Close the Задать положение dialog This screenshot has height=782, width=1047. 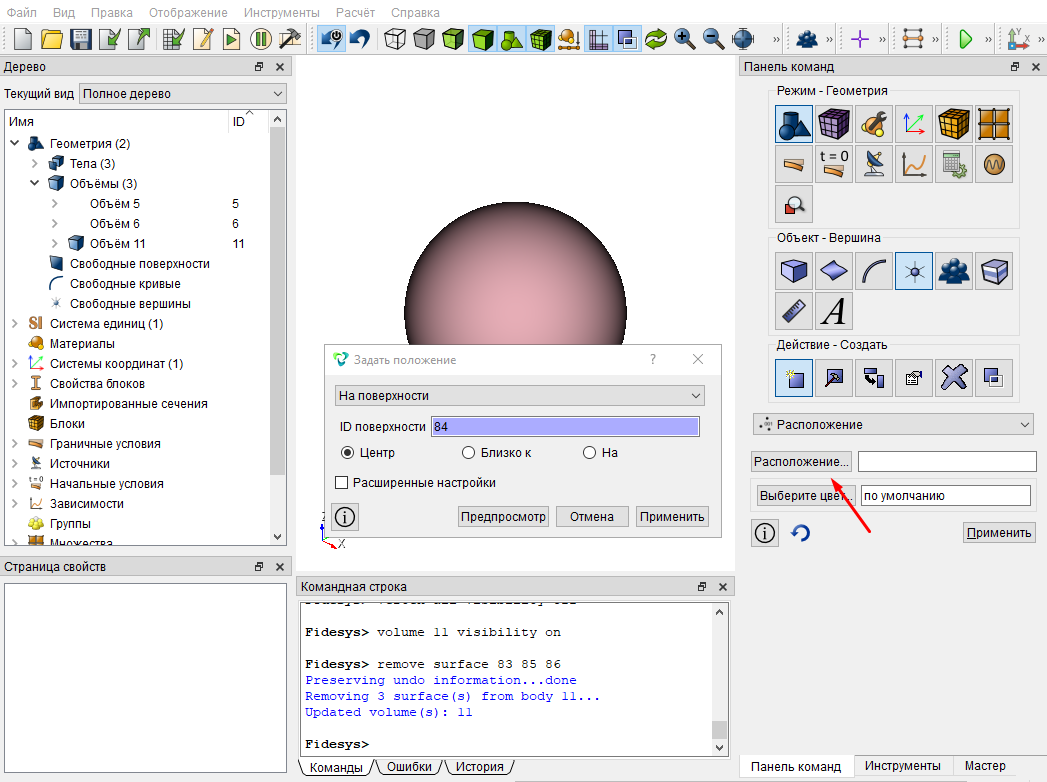coord(698,359)
